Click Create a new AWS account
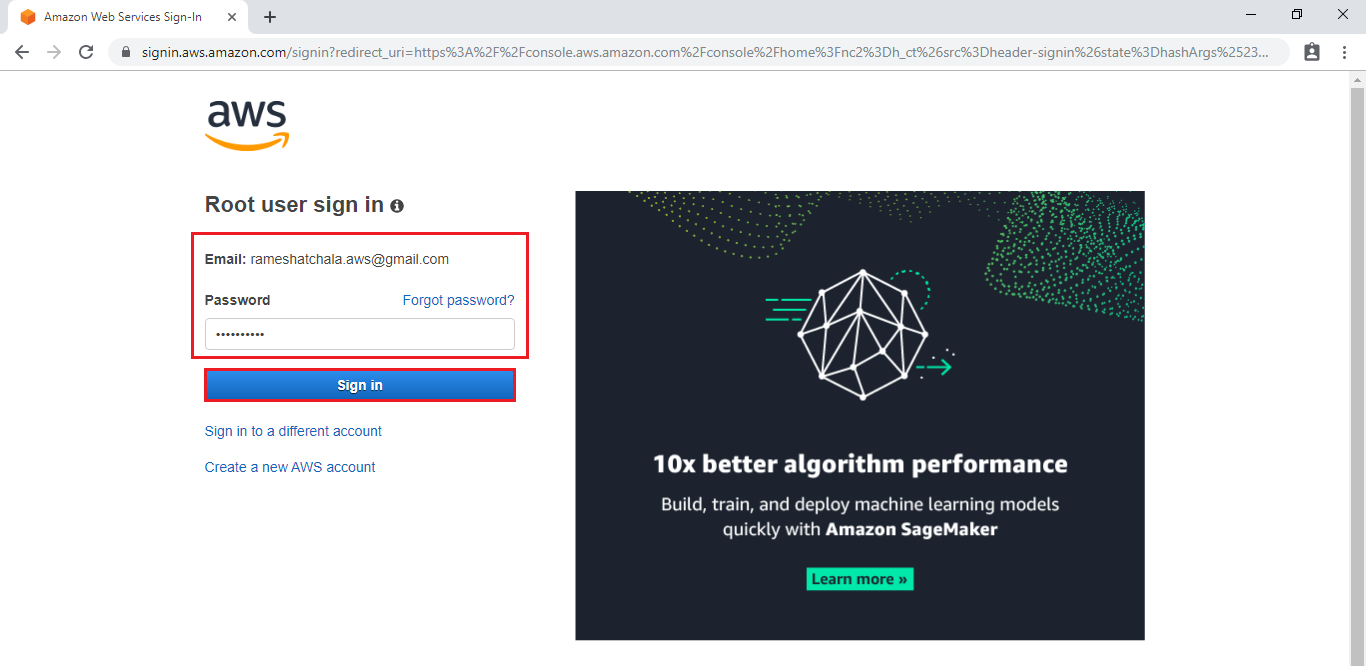Viewport: 1366px width, 666px height. click(x=289, y=466)
